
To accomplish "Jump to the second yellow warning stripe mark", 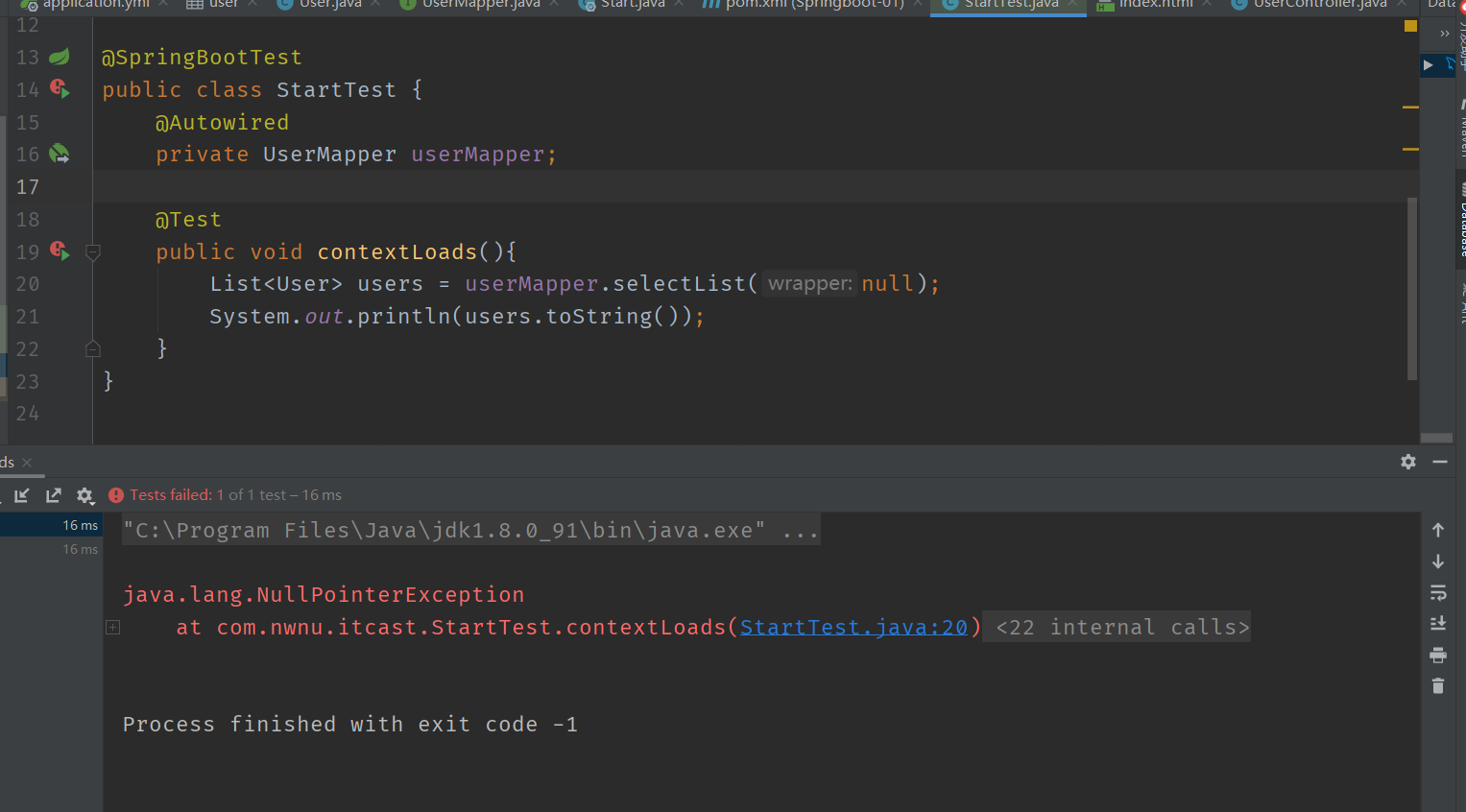I will [x=1410, y=150].
